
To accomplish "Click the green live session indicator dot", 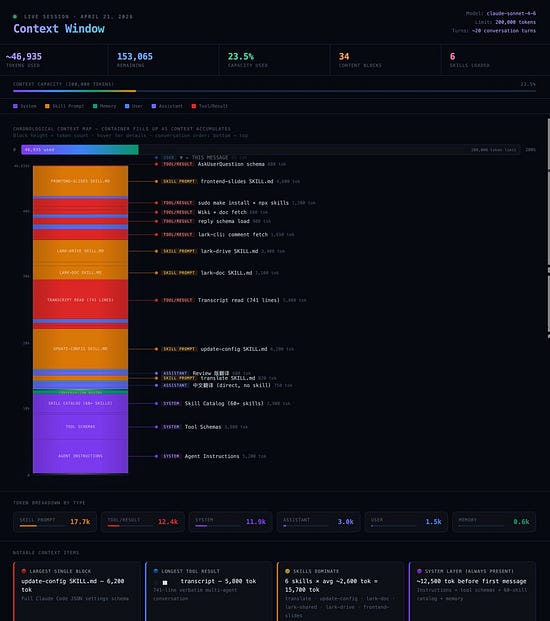I will pos(15,17).
